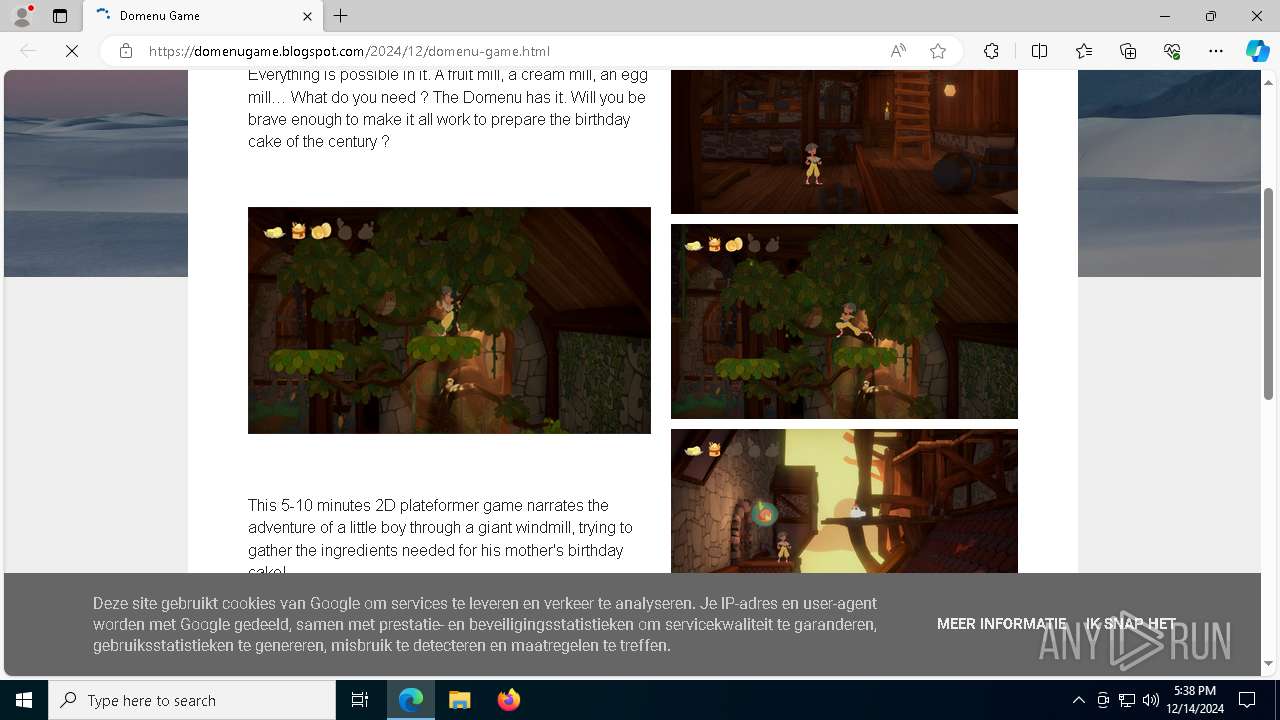The image size is (1280, 720).
Task: Toggle split screen view
Action: tap(1039, 51)
